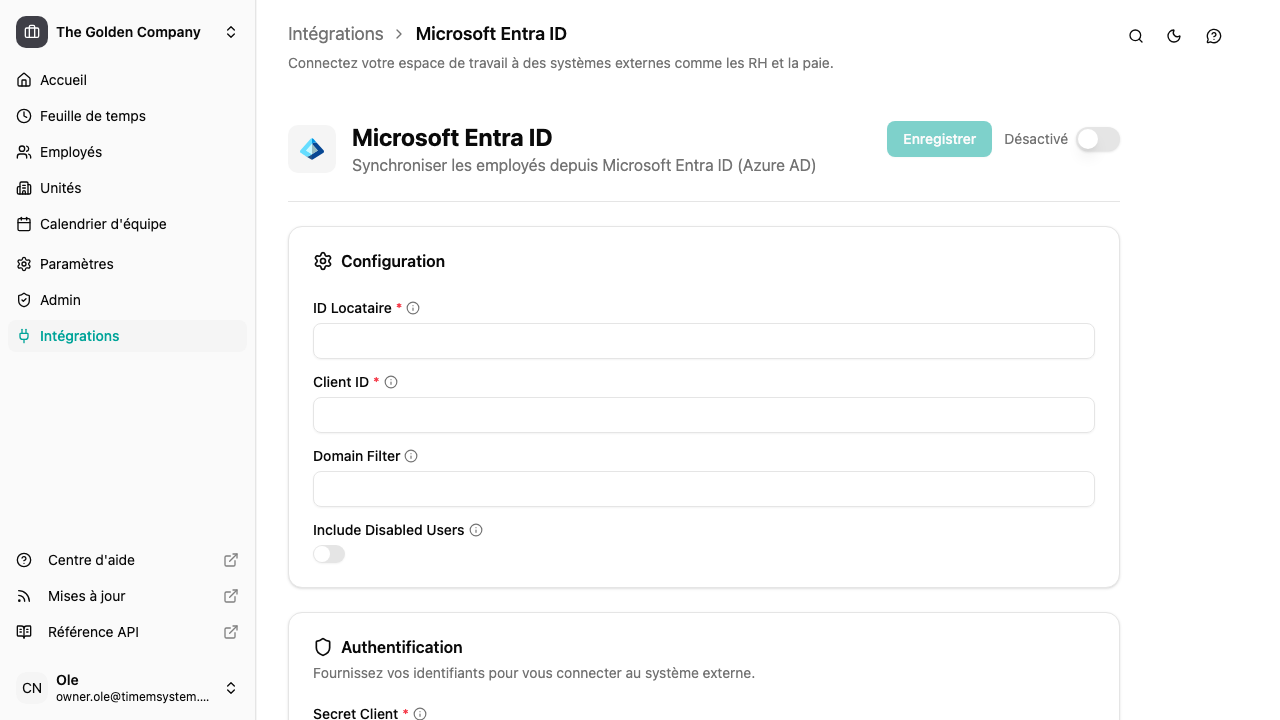Open the Intégrations breadcrumb link
Screen dimensions: 1280x720
(x=335, y=33)
